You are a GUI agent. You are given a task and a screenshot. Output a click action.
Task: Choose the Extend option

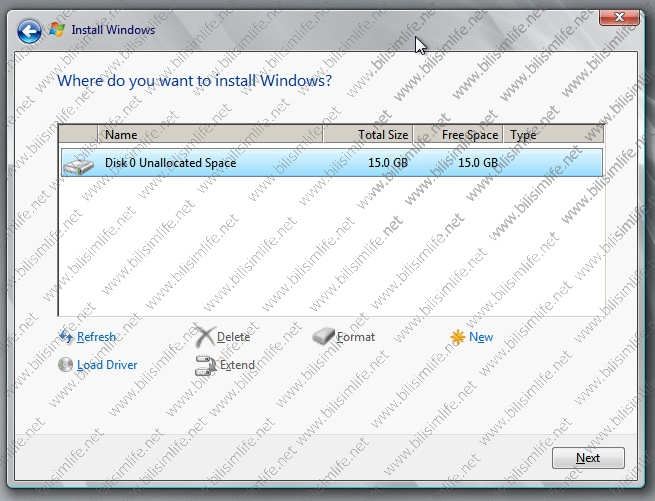click(x=237, y=365)
